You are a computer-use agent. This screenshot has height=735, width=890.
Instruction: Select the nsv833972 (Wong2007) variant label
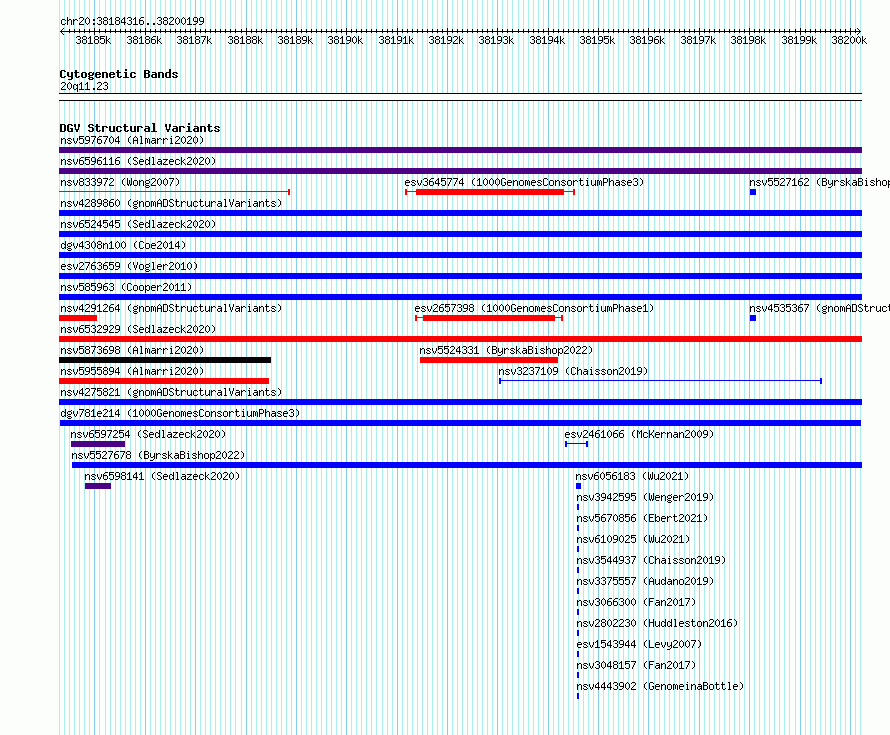pos(120,182)
